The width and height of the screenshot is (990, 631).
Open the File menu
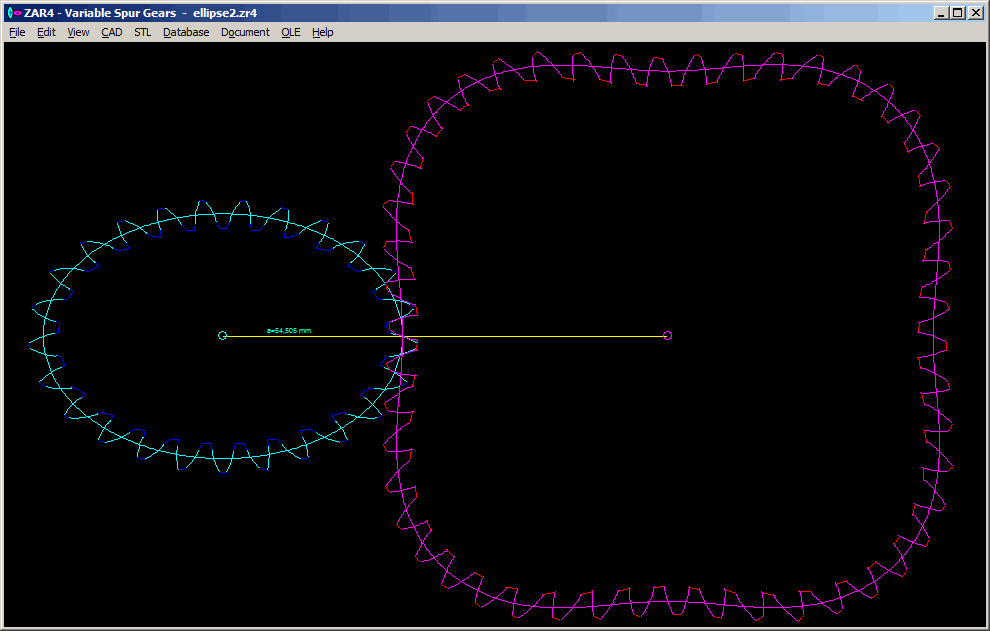coord(17,32)
